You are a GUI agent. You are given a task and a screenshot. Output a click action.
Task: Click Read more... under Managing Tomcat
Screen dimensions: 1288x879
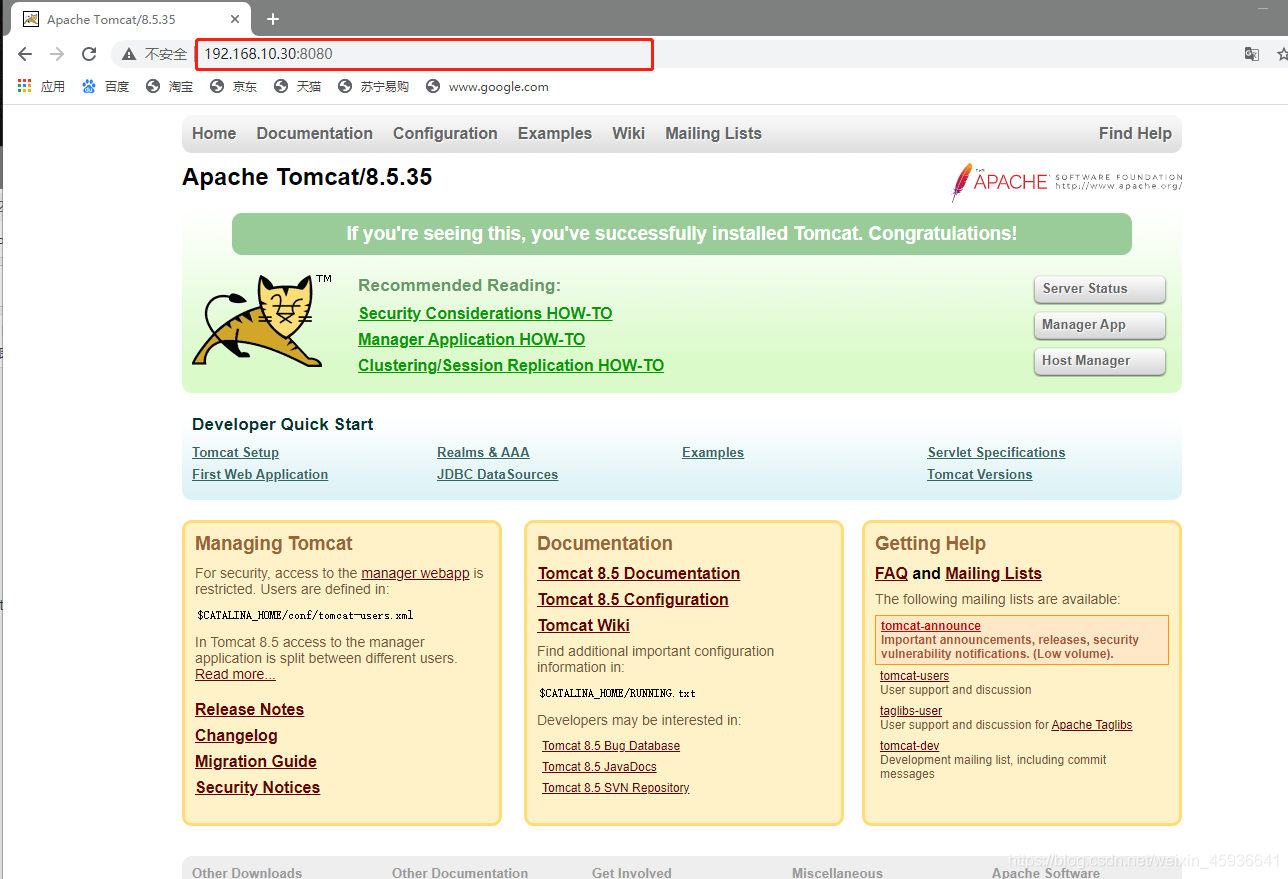tap(235, 674)
